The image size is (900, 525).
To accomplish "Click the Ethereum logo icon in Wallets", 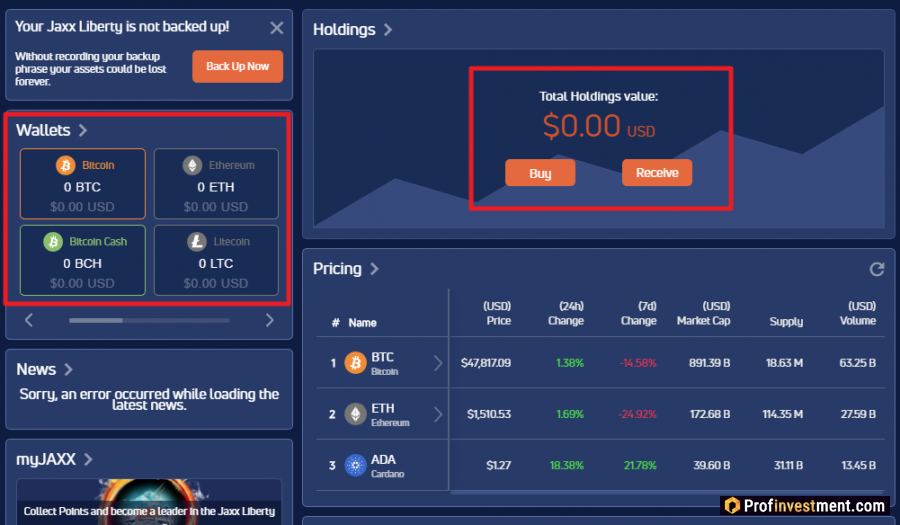I will click(x=192, y=165).
